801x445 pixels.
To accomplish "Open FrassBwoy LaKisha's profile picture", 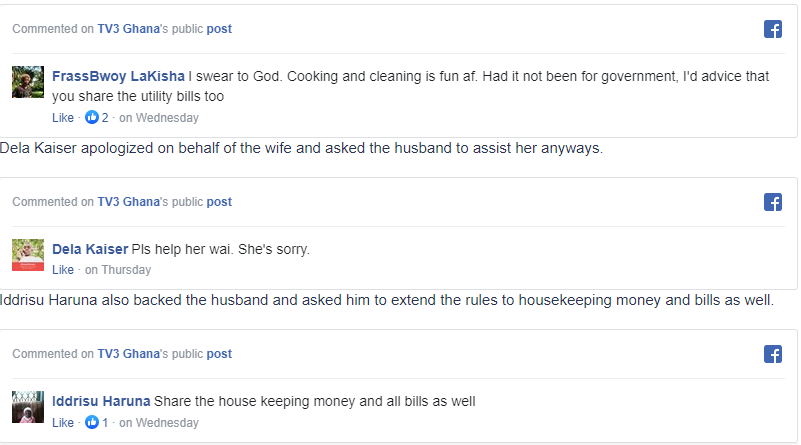I will 28,82.
